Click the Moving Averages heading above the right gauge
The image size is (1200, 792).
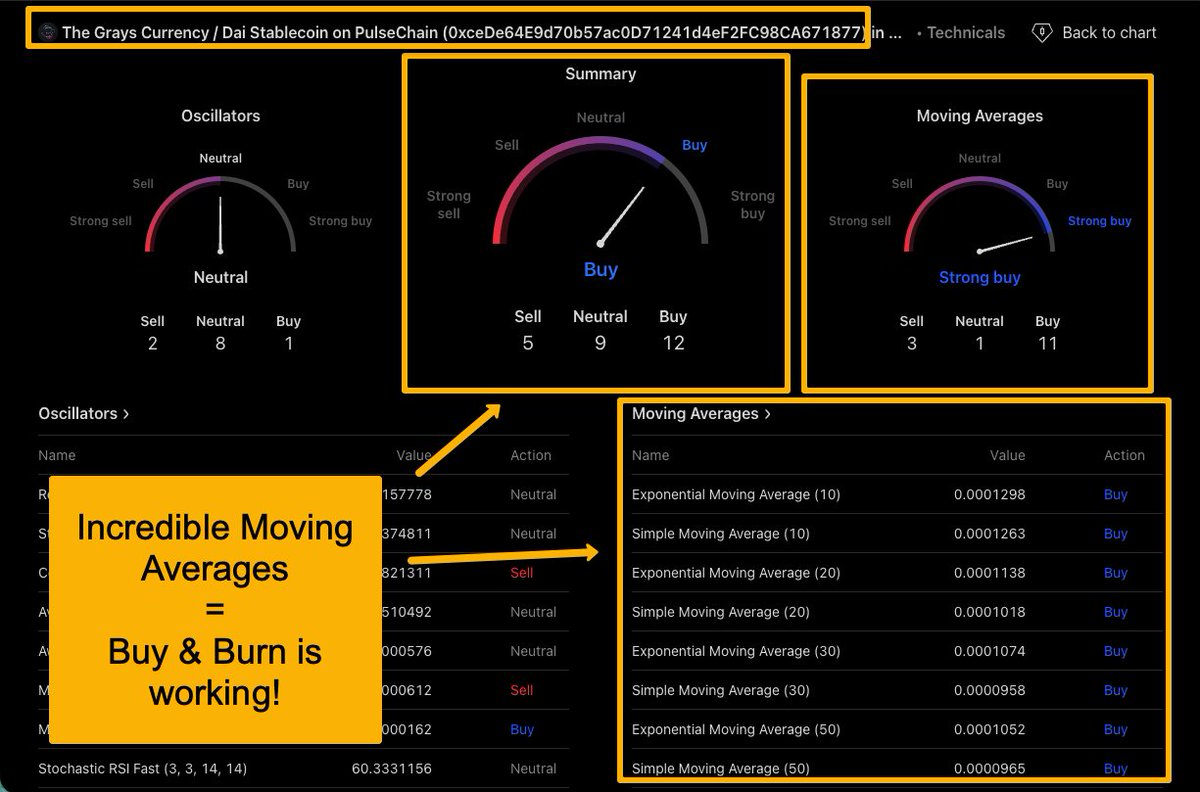click(979, 116)
